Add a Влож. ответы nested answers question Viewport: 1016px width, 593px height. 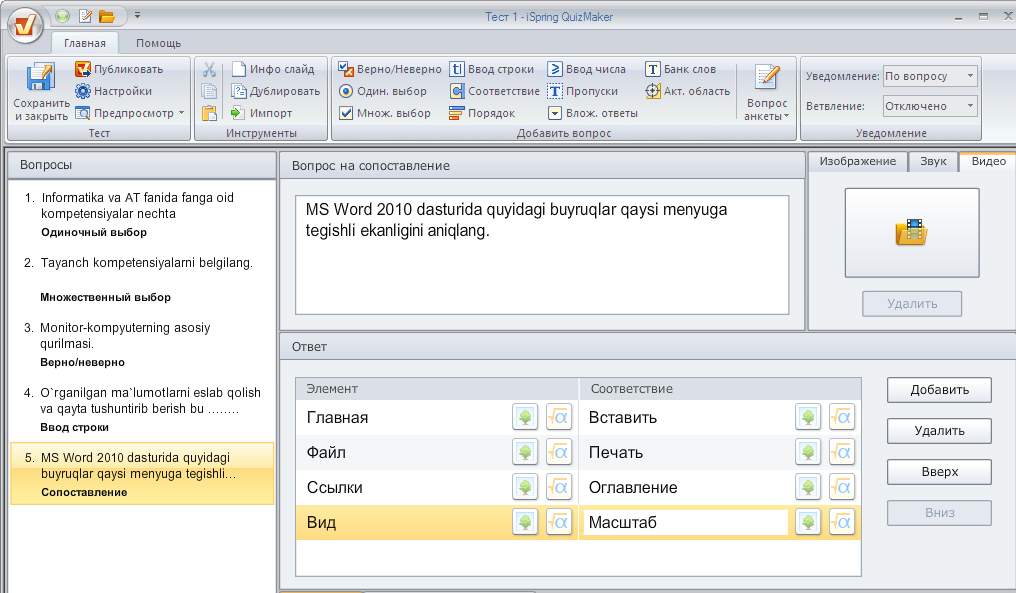point(593,113)
